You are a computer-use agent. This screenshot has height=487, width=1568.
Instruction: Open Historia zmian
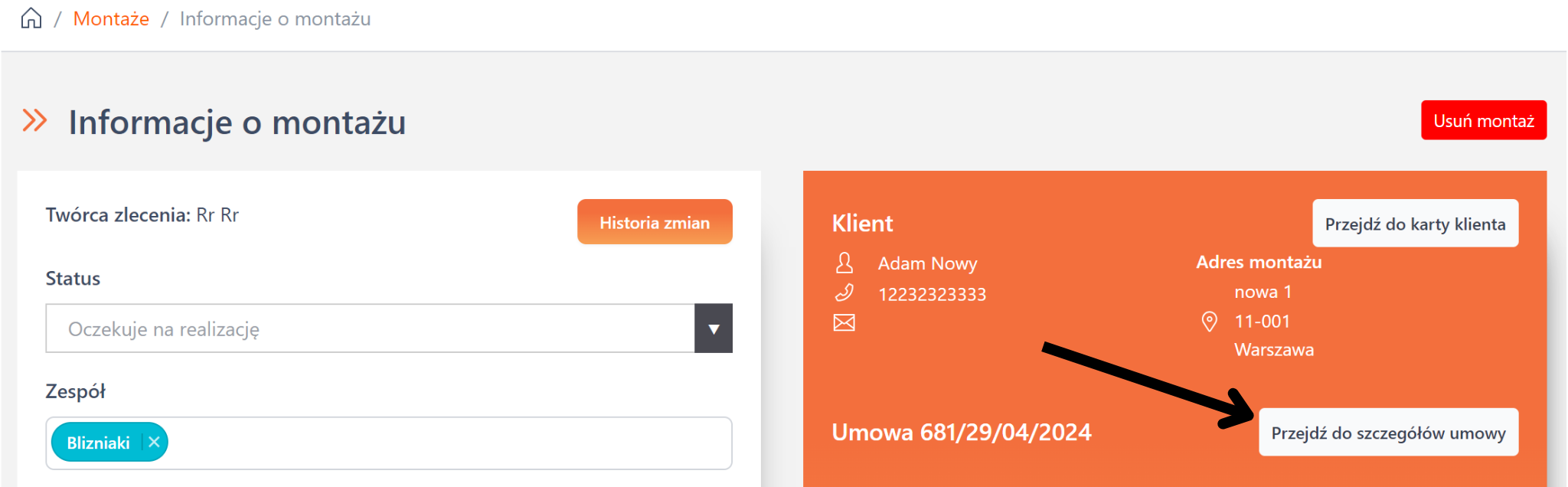655,222
